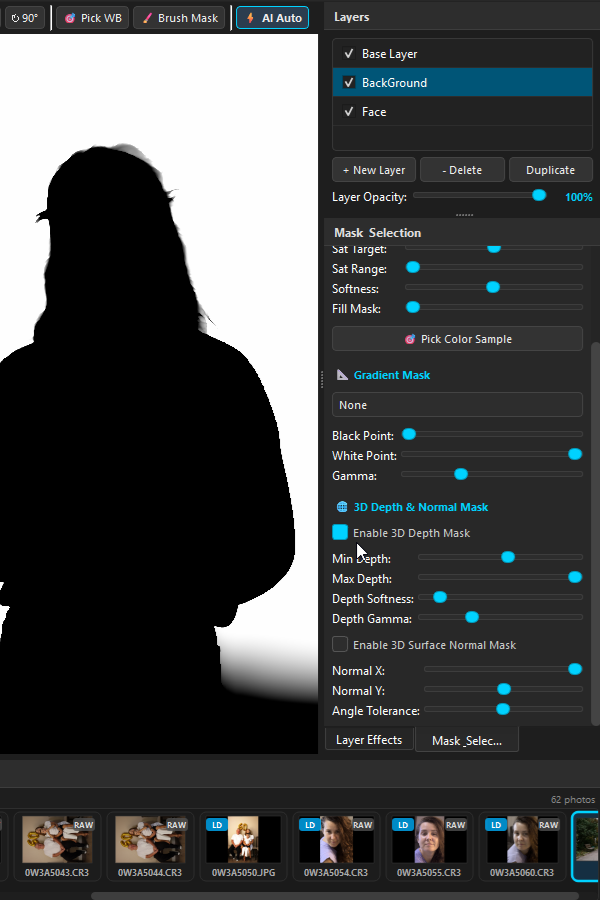Screen dimensions: 600x900
Task: Click the Normal Y slider handle
Action: [504, 689]
